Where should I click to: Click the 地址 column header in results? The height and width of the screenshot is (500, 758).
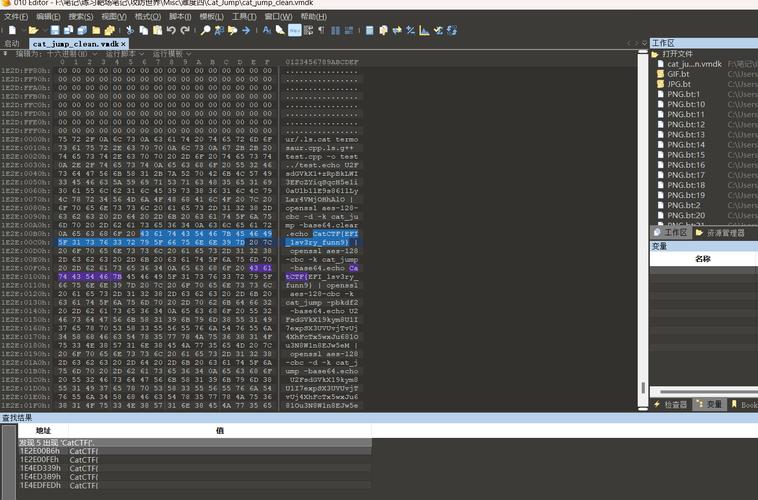tap(43, 430)
